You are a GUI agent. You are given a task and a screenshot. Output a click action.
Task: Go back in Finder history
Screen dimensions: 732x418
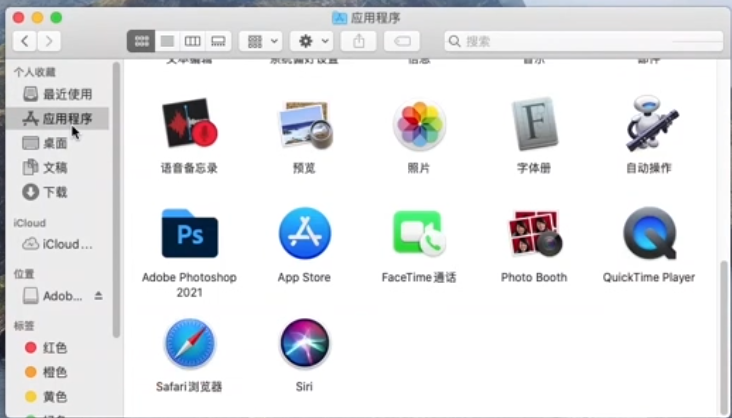click(x=25, y=42)
